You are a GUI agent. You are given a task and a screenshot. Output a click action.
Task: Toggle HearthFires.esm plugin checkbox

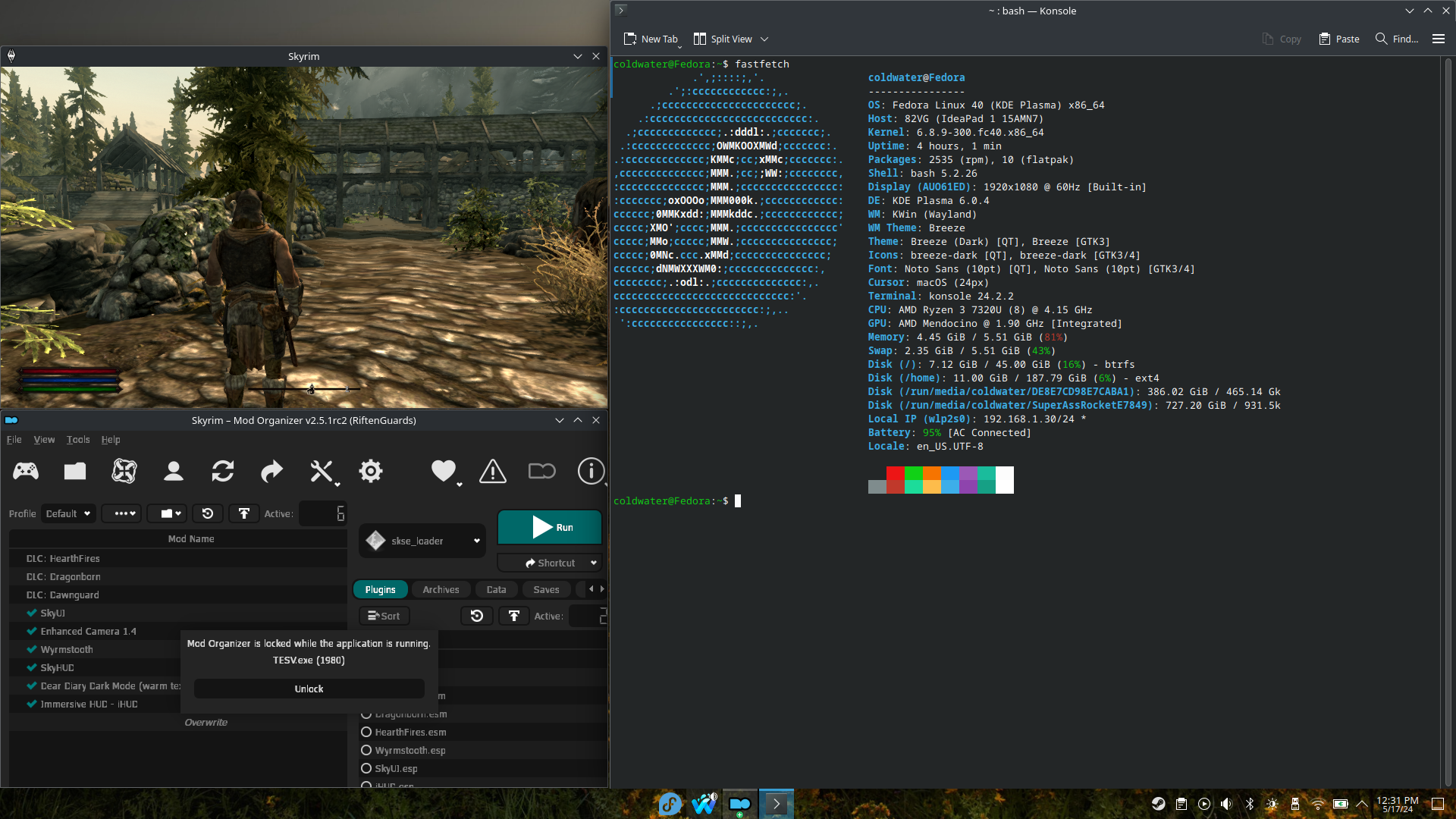pos(366,732)
